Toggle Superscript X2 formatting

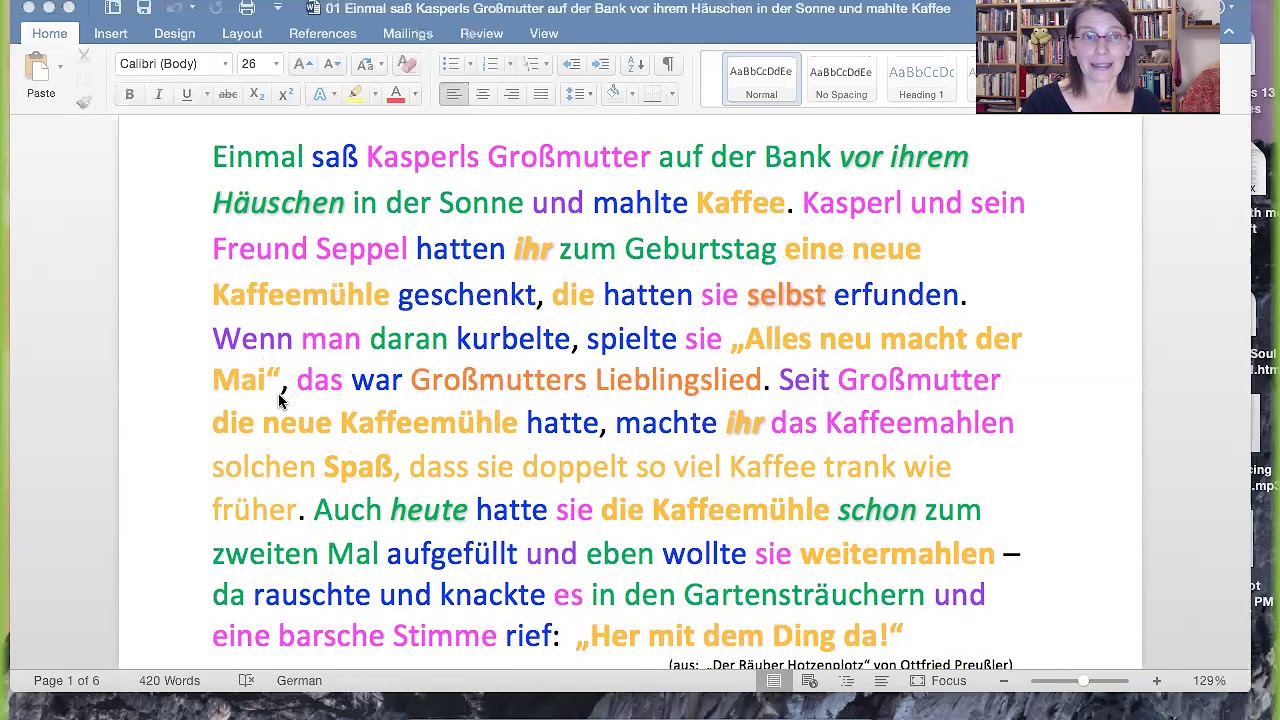click(286, 94)
